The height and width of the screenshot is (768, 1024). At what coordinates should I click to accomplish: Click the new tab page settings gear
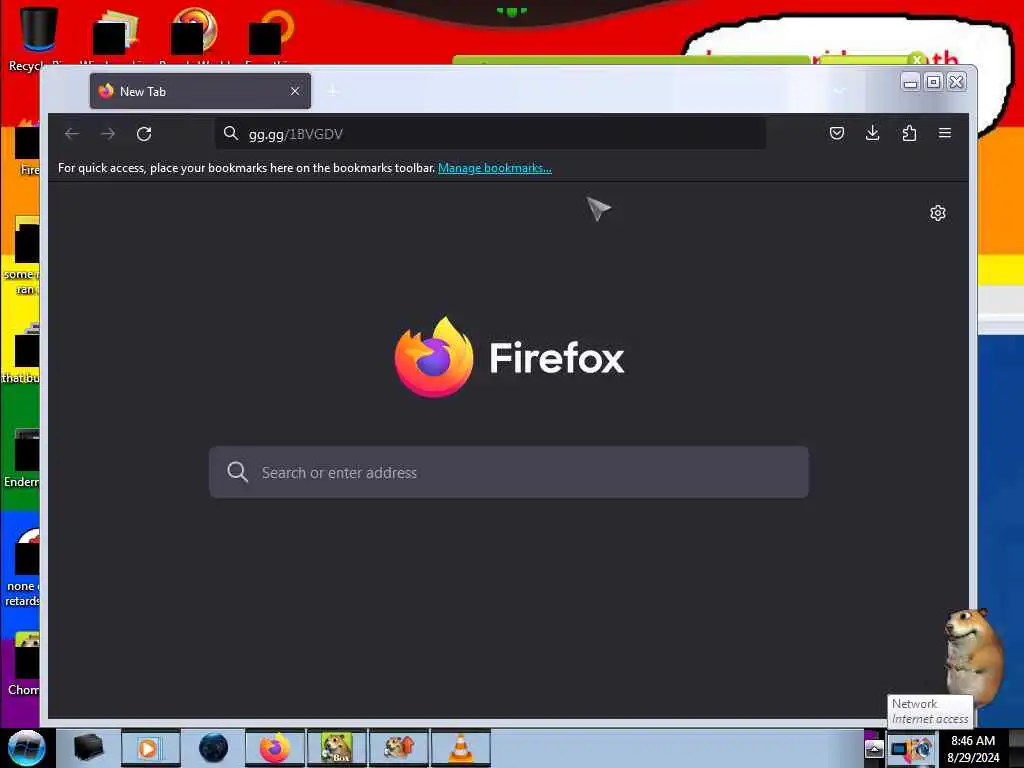coord(938,213)
